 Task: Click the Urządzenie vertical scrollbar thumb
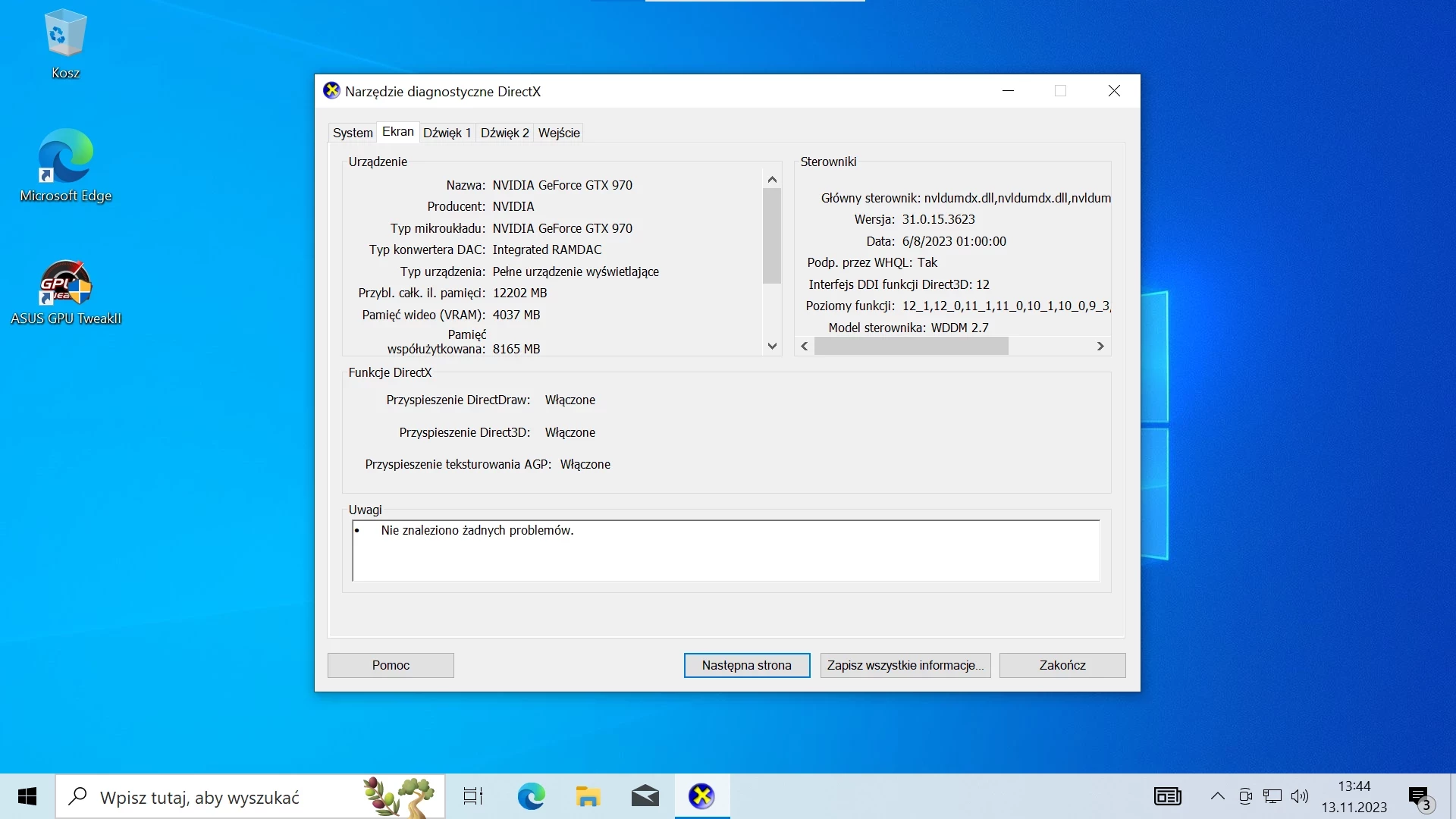[772, 236]
